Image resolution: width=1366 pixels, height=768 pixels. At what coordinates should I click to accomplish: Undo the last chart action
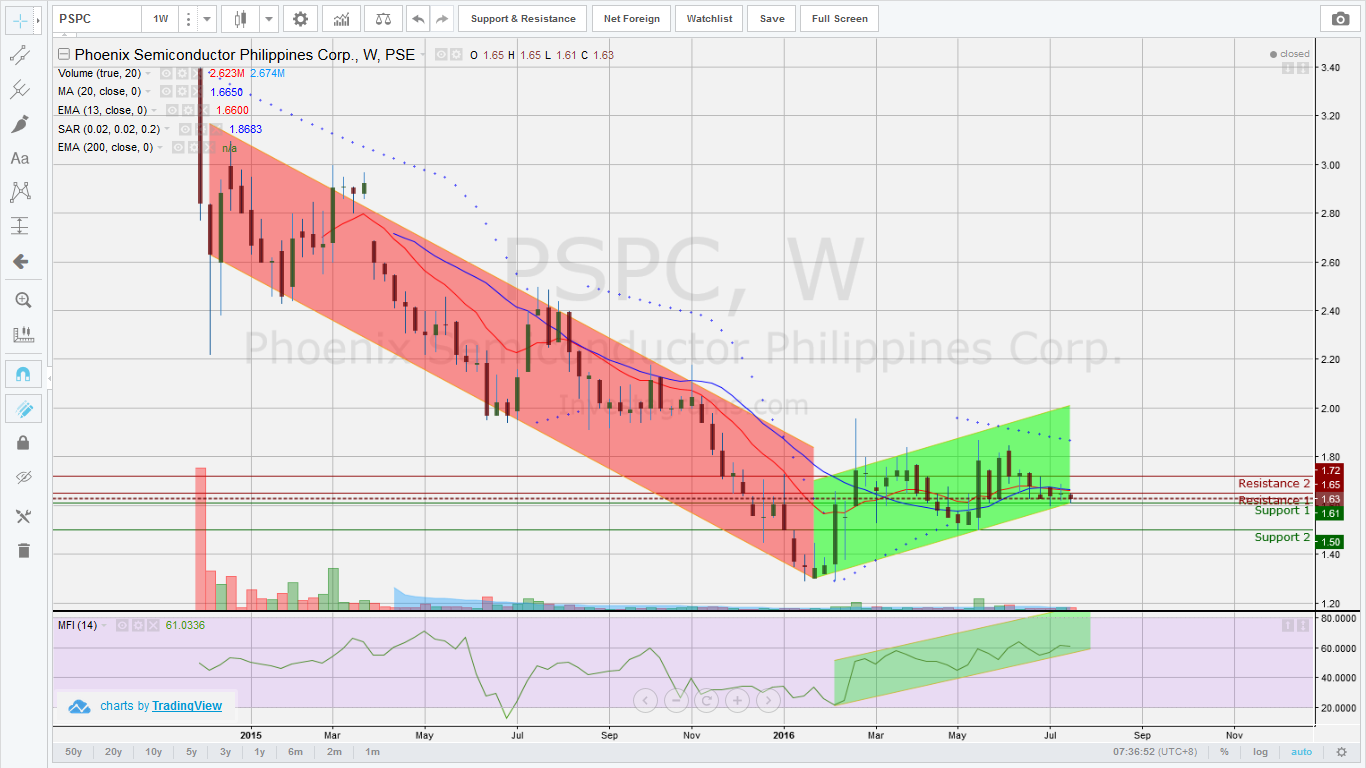[x=419, y=18]
